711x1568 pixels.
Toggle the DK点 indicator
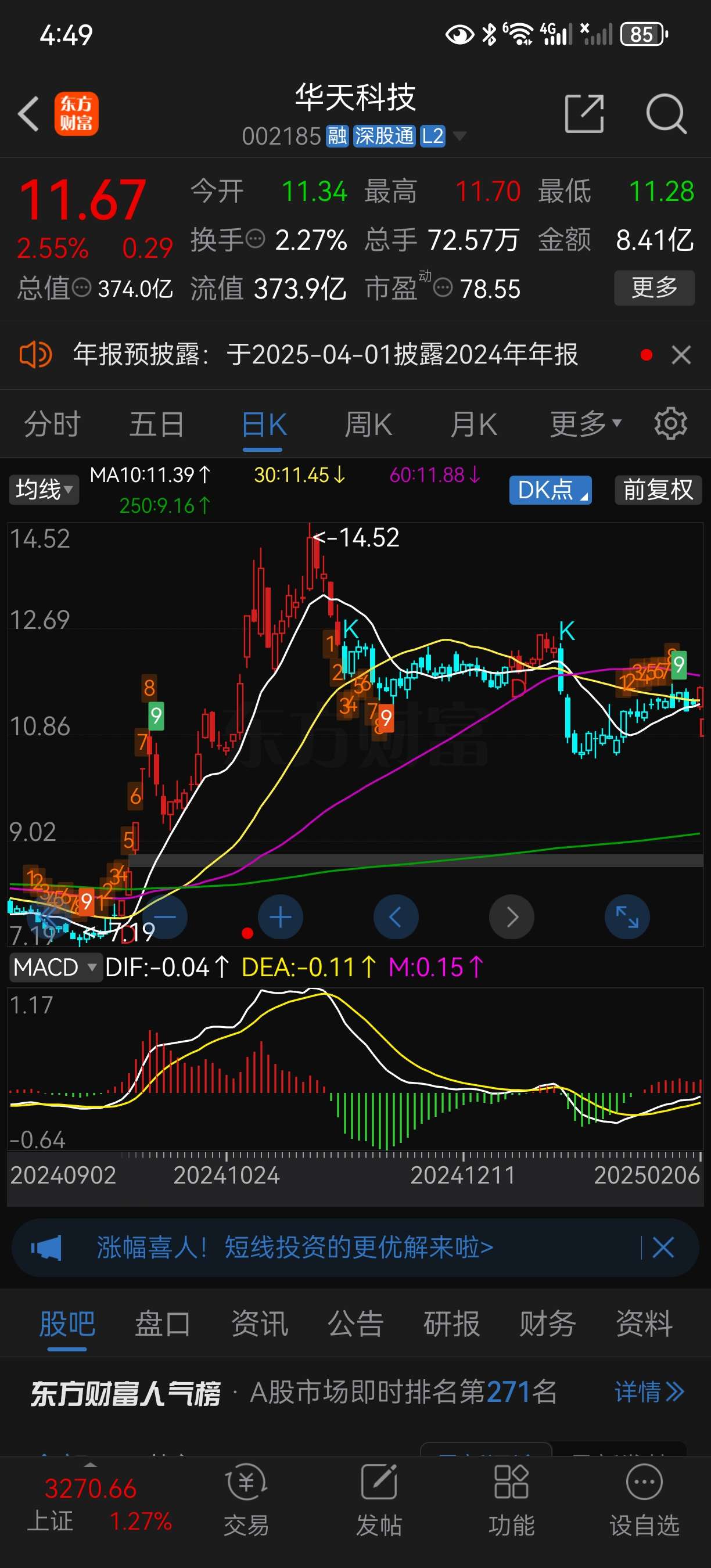point(550,490)
